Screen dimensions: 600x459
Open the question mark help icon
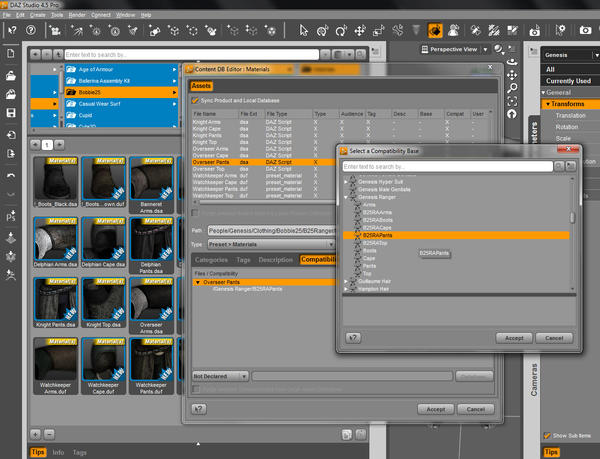tap(31, 30)
